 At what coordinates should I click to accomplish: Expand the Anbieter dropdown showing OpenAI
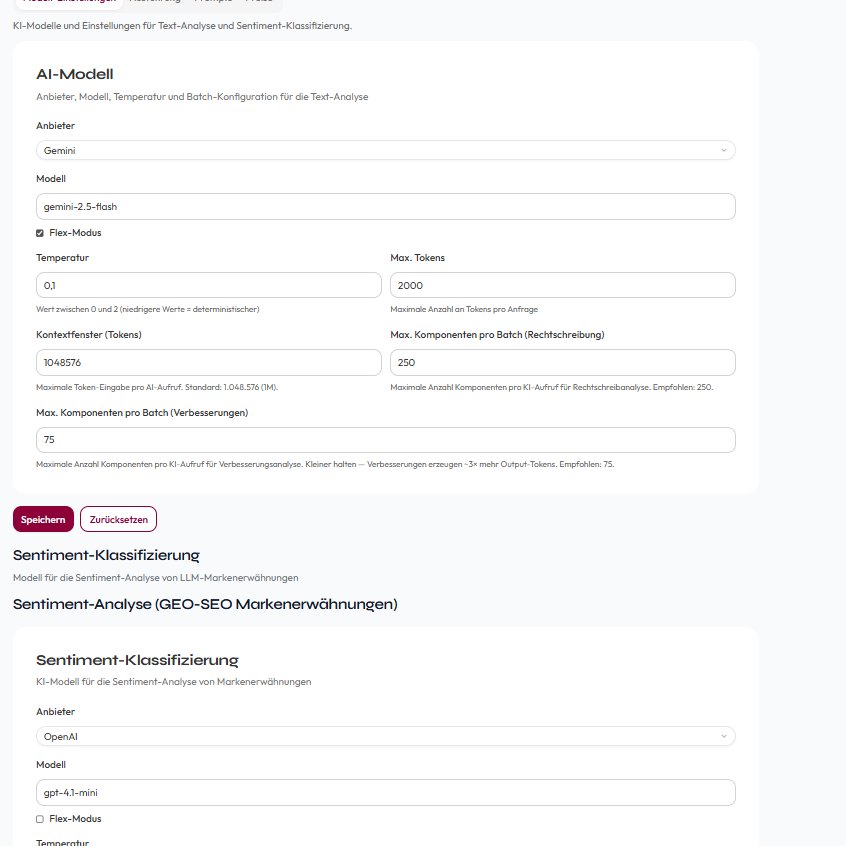coord(385,736)
